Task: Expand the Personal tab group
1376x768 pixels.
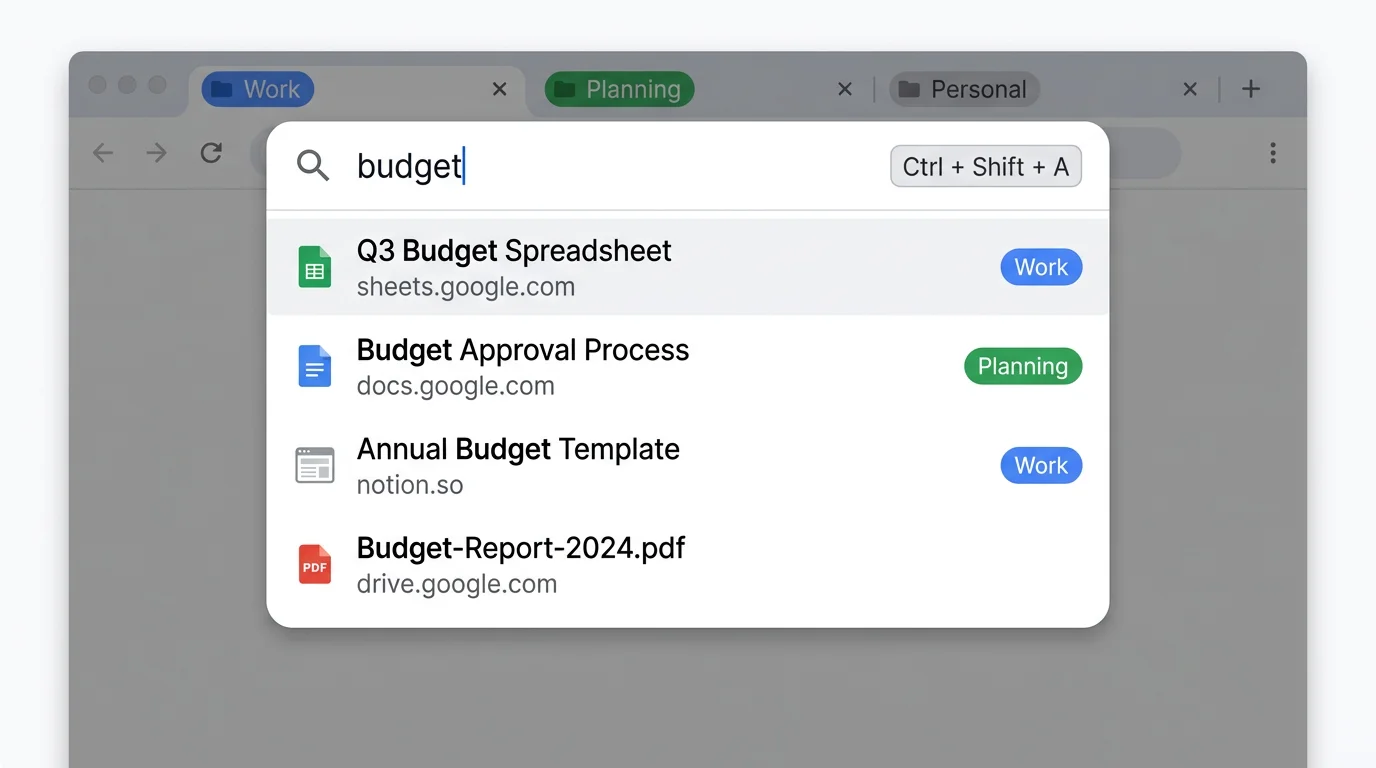Action: [x=964, y=89]
